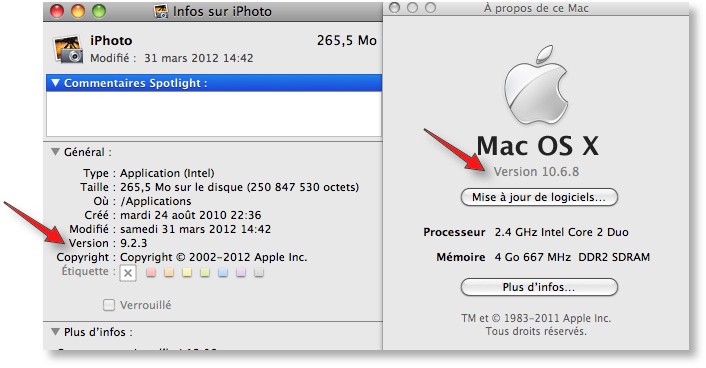Image resolution: width=706 pixels, height=368 pixels.
Task: Collapse the Commentaires Spotlight section
Action: click(55, 83)
